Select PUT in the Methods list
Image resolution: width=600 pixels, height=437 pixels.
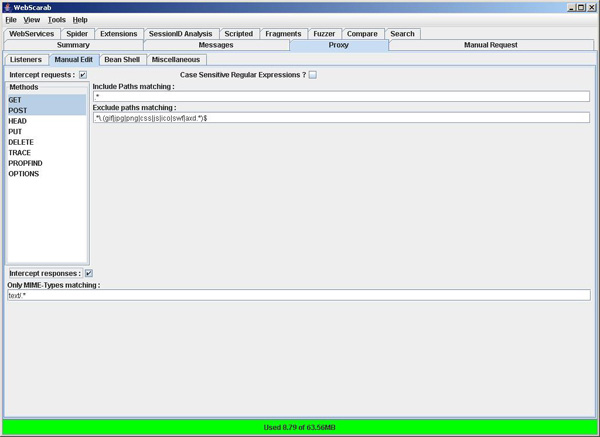pos(47,132)
